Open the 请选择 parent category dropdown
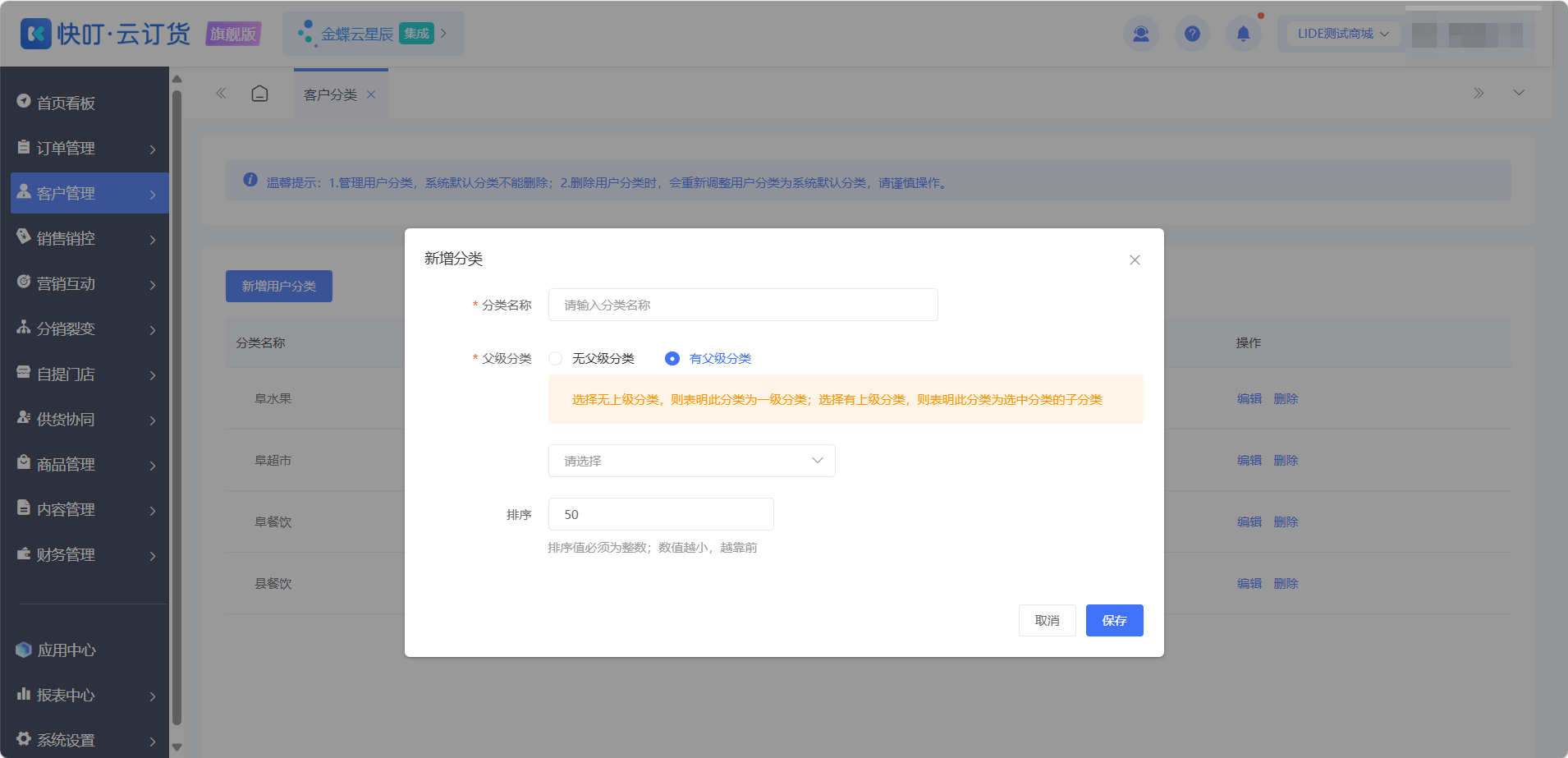The height and width of the screenshot is (758, 1568). pyautogui.click(x=692, y=461)
